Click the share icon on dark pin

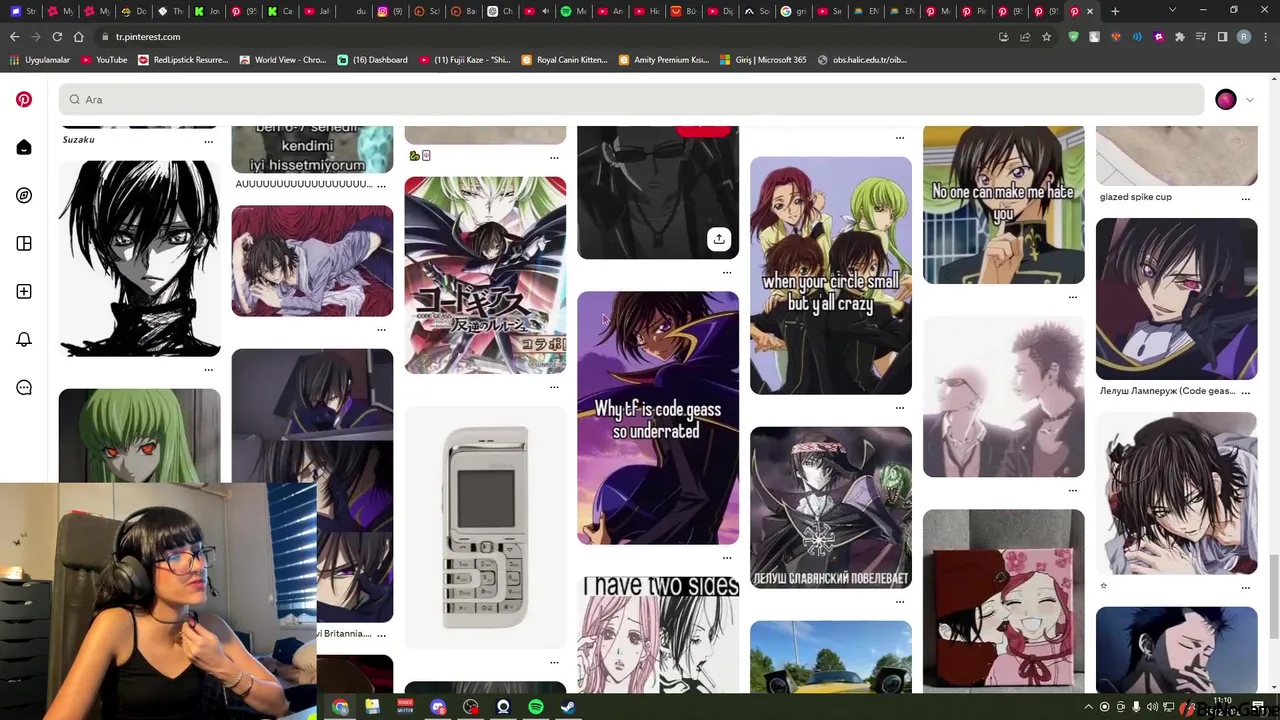[x=719, y=239]
